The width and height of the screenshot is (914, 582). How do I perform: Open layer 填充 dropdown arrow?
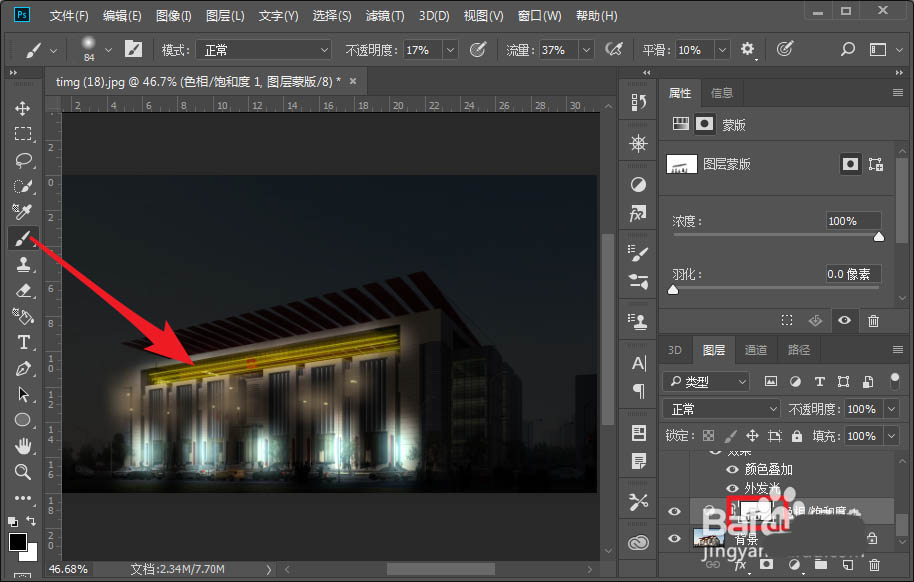[x=891, y=436]
